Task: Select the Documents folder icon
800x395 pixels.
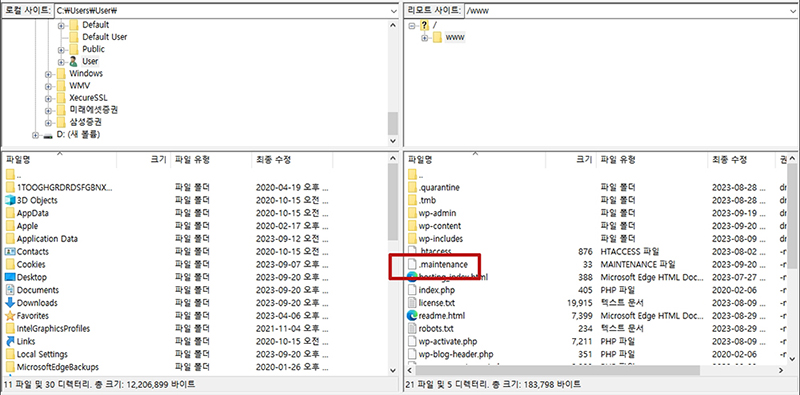Action: coord(10,290)
